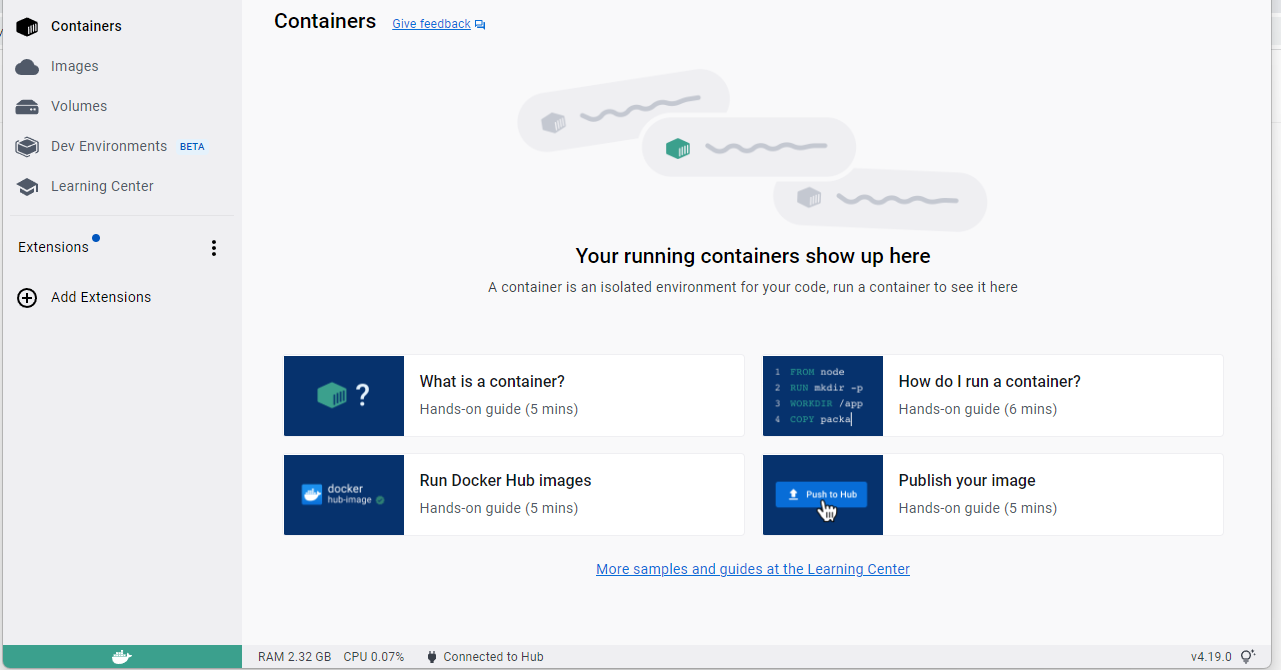Click the Add Extensions plus icon

point(27,298)
